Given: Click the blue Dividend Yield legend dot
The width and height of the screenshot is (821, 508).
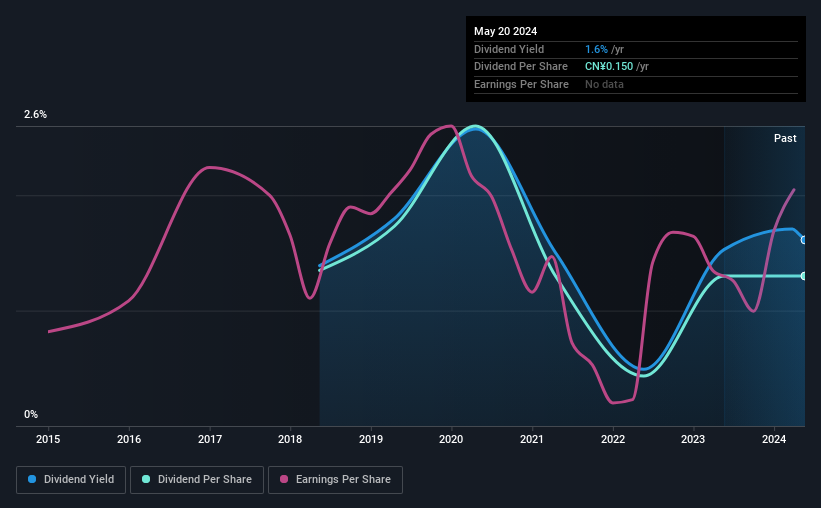Looking at the screenshot, I should 32,480.
